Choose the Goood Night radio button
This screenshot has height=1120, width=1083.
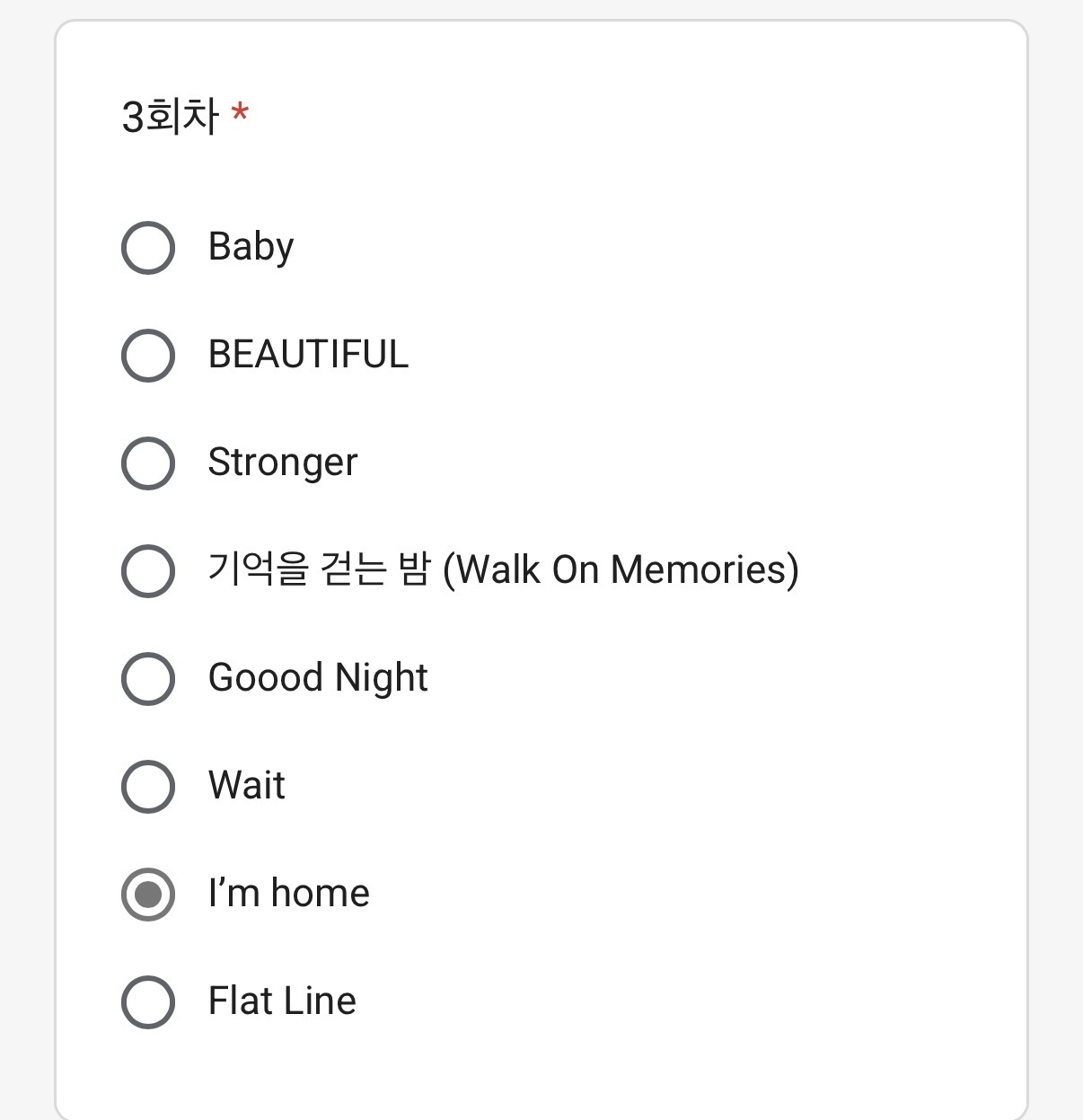point(148,679)
